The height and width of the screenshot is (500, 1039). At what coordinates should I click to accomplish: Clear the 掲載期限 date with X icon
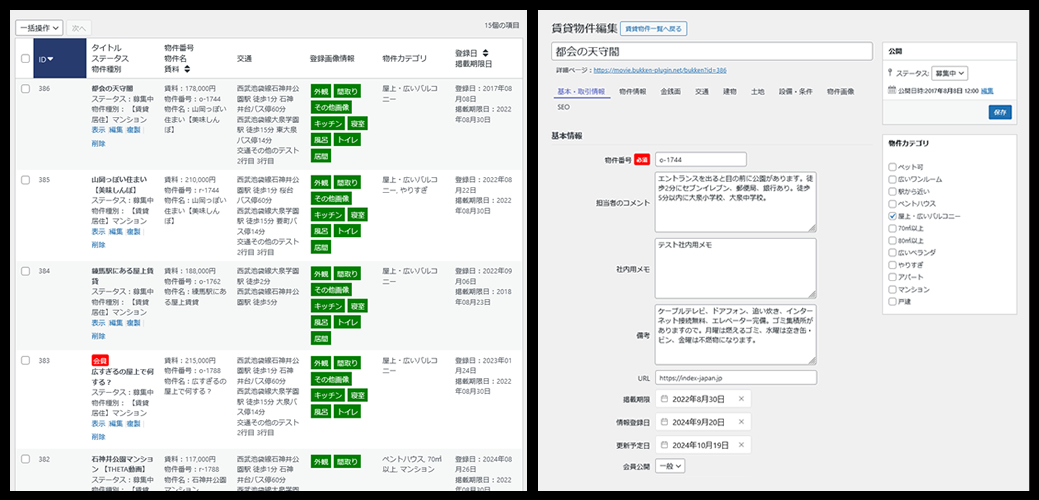741,399
